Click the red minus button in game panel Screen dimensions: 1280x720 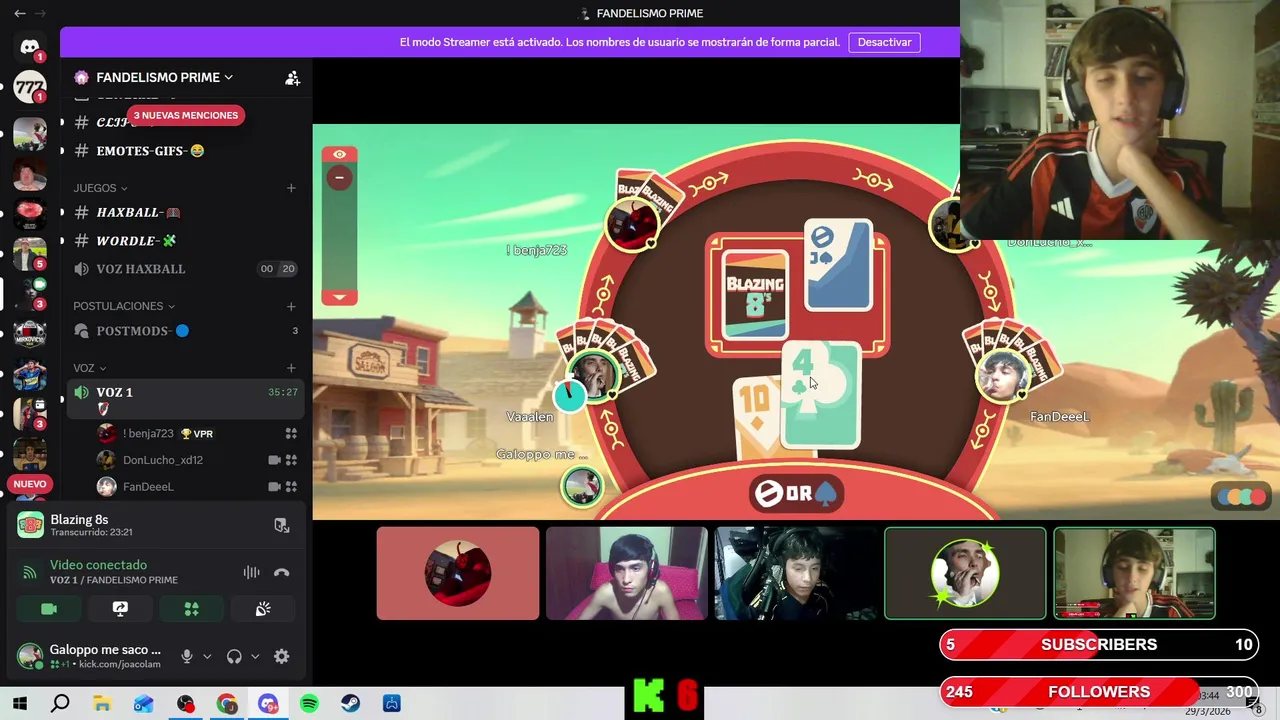(x=339, y=177)
